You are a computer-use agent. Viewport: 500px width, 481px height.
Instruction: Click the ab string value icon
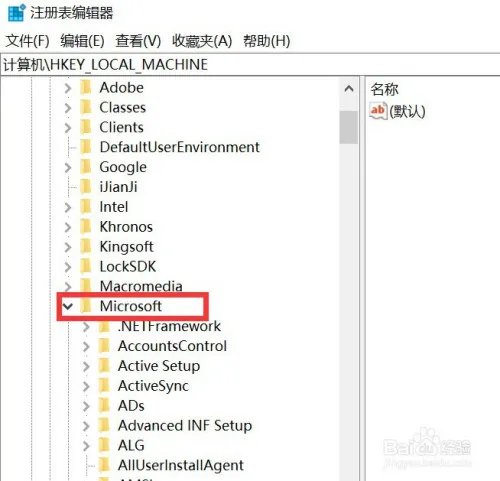tap(378, 111)
